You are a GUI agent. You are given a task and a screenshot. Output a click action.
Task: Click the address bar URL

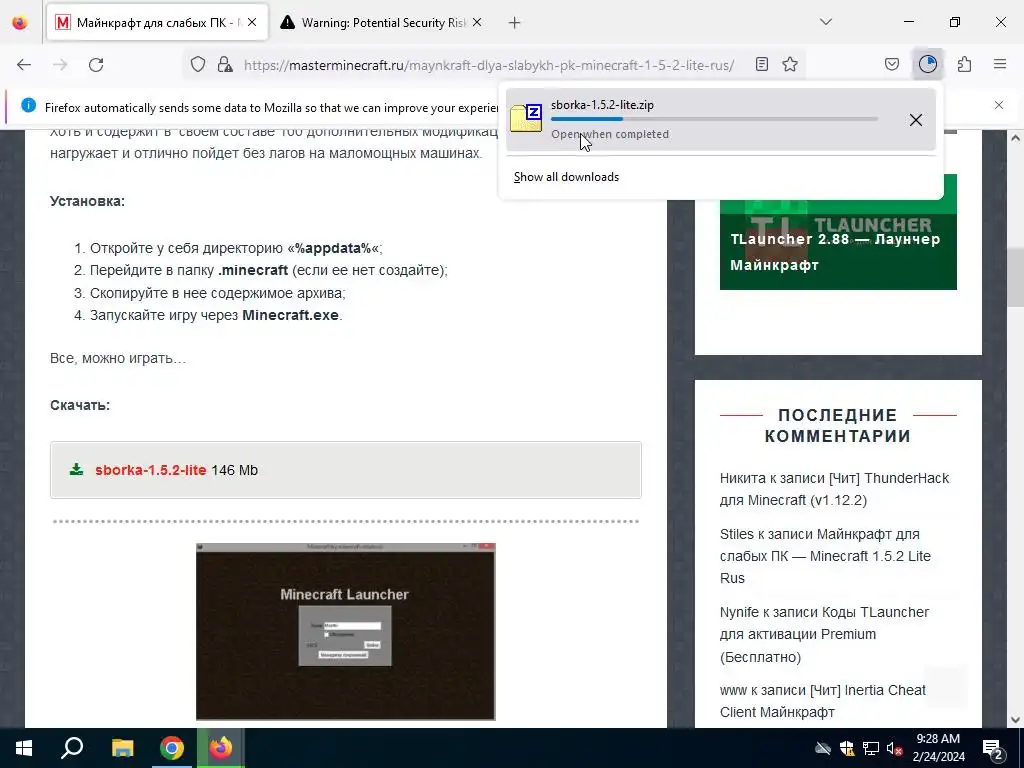pyautogui.click(x=488, y=65)
